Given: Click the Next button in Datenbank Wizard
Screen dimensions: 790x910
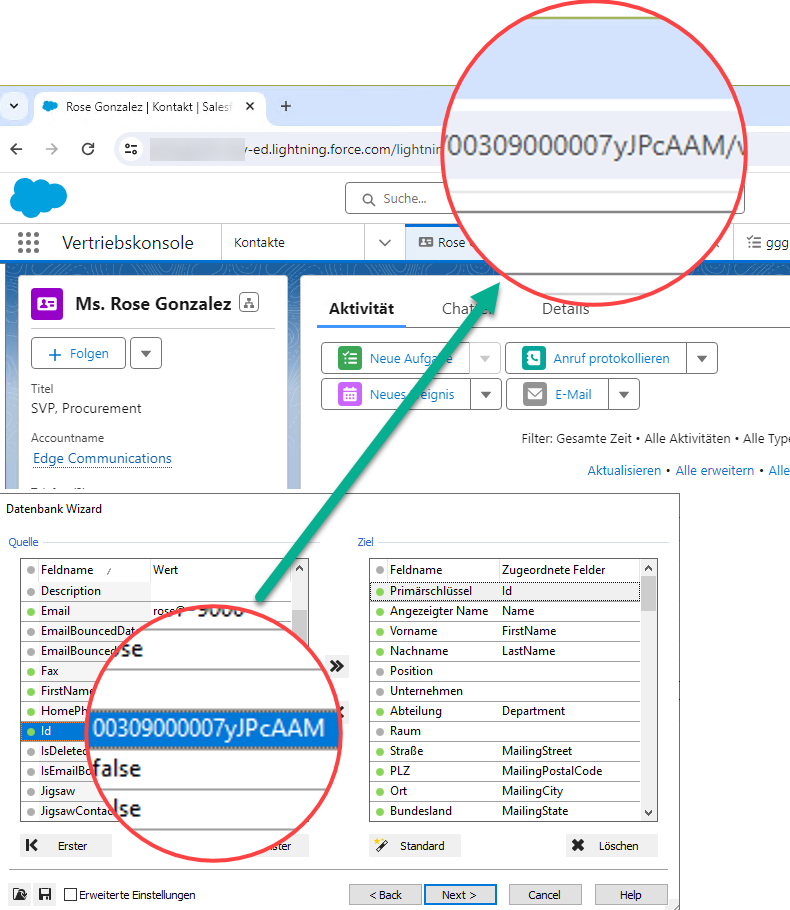Looking at the screenshot, I should [460, 895].
